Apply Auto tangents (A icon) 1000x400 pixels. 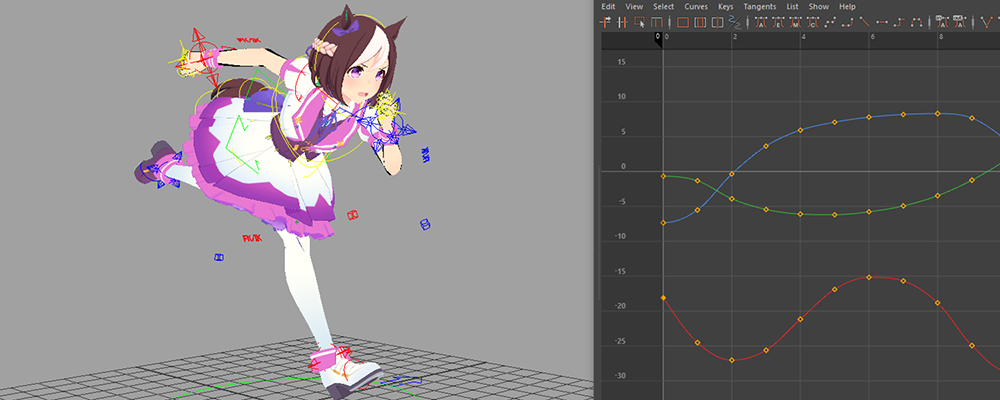[x=761, y=22]
